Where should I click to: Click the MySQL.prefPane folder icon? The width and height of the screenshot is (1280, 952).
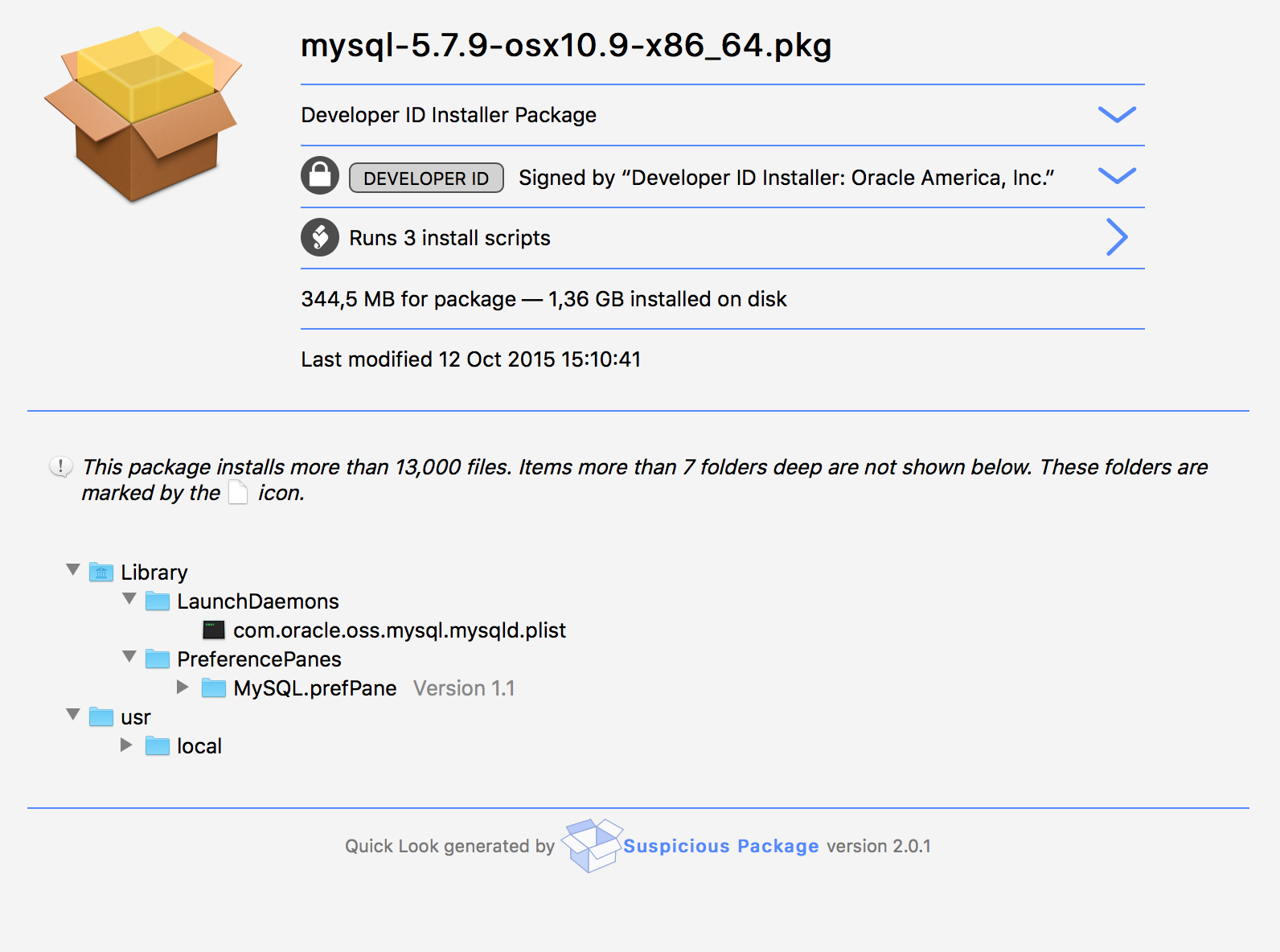click(214, 687)
